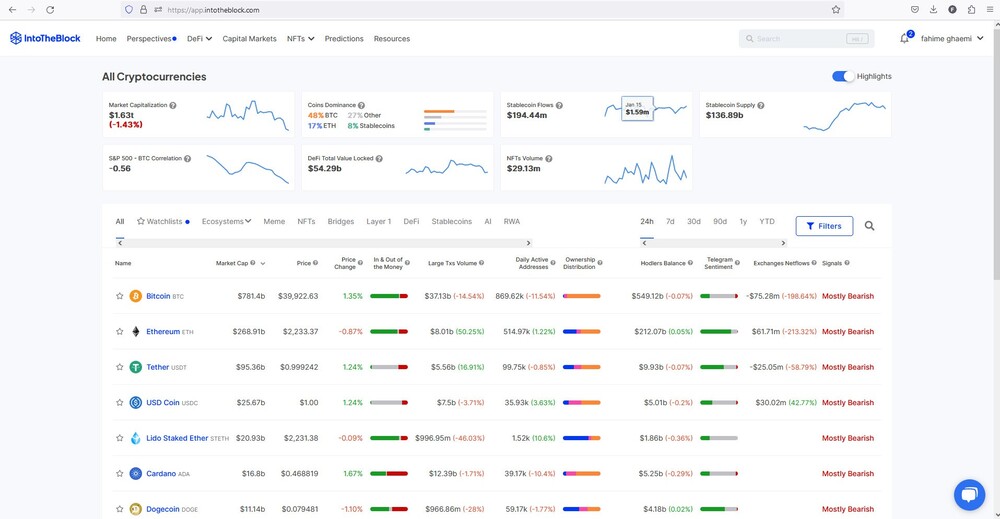Screen dimensions: 1000x519
Task: Click Stablecoin Supply help icon
Action: [761, 105]
